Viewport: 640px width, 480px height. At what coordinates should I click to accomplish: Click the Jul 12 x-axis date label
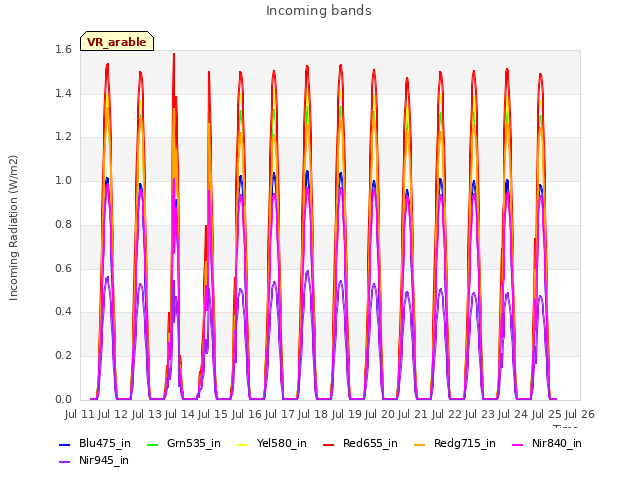113,414
